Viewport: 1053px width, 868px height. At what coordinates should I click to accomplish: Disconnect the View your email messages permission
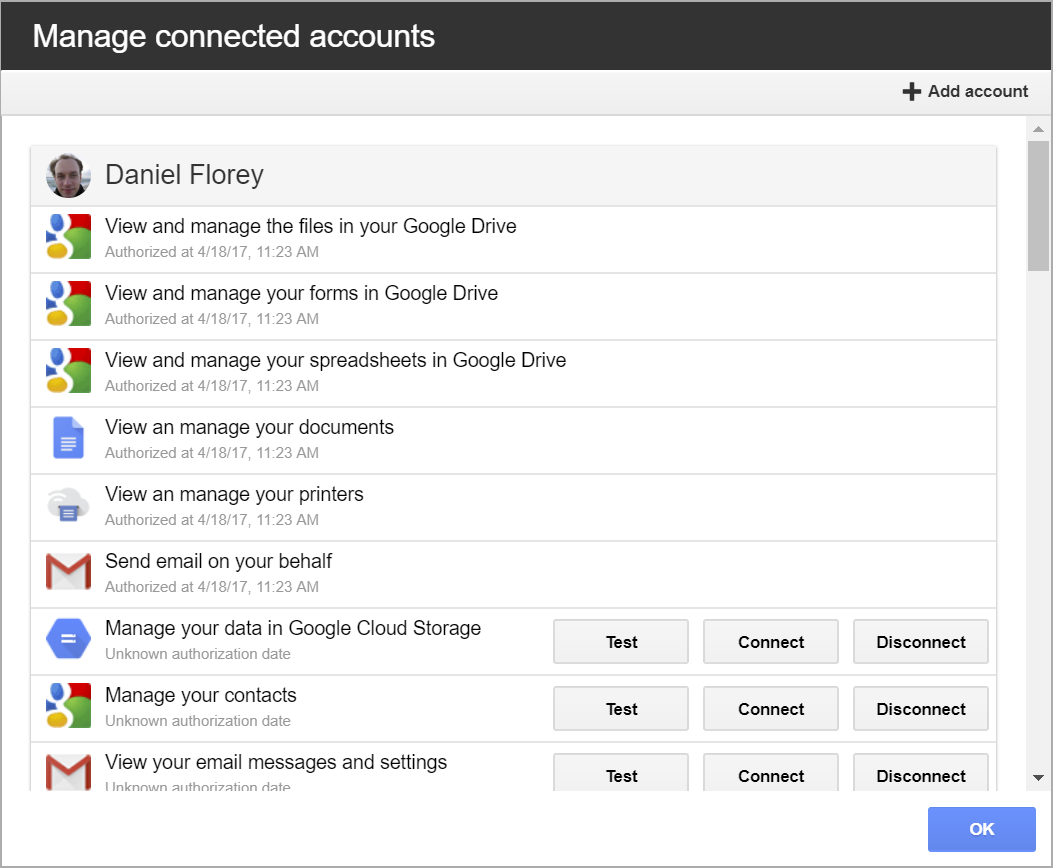click(920, 772)
